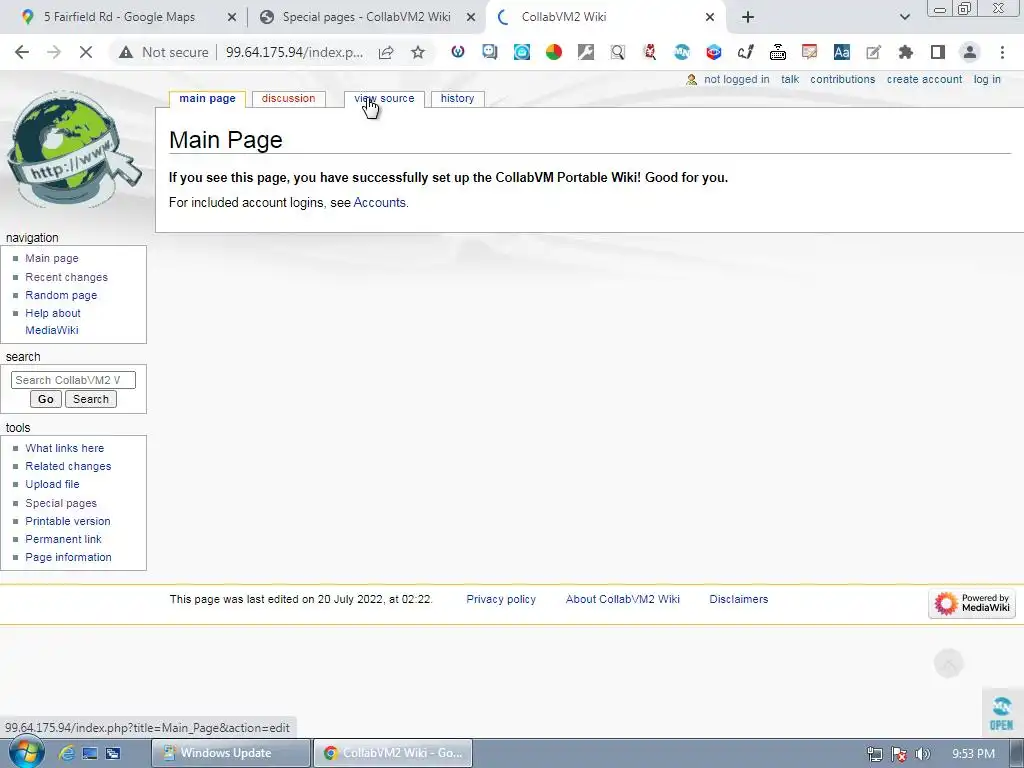
Task: Click the magnifying glass extension icon
Action: (x=618, y=52)
